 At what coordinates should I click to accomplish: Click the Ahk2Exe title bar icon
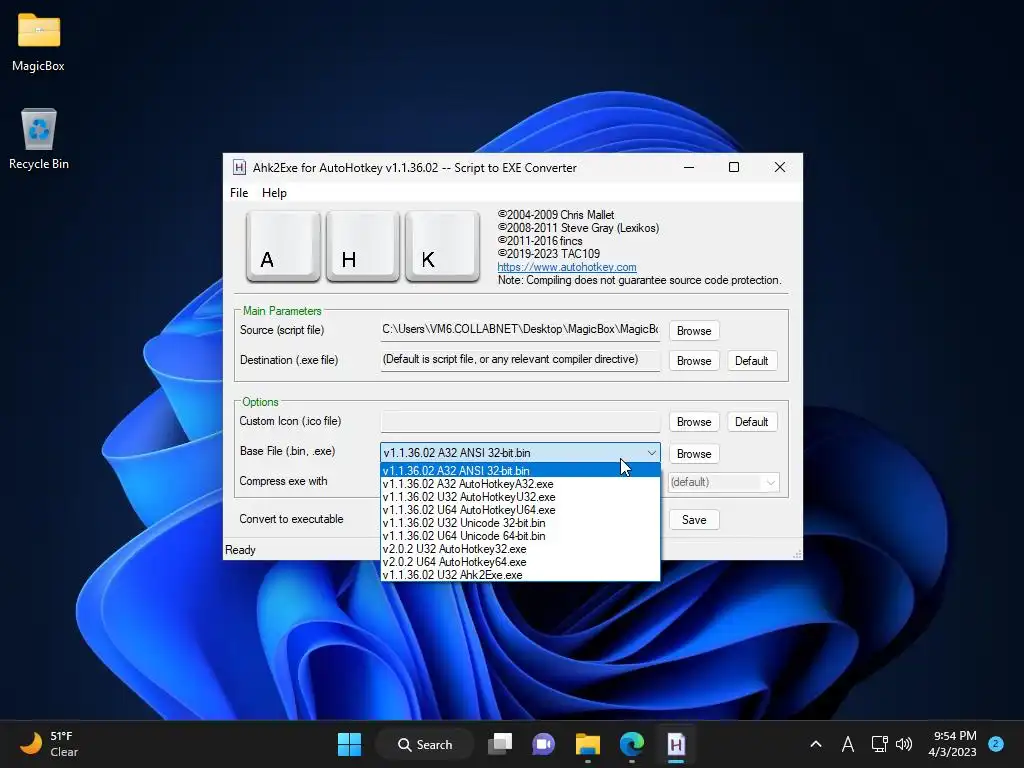pos(239,168)
